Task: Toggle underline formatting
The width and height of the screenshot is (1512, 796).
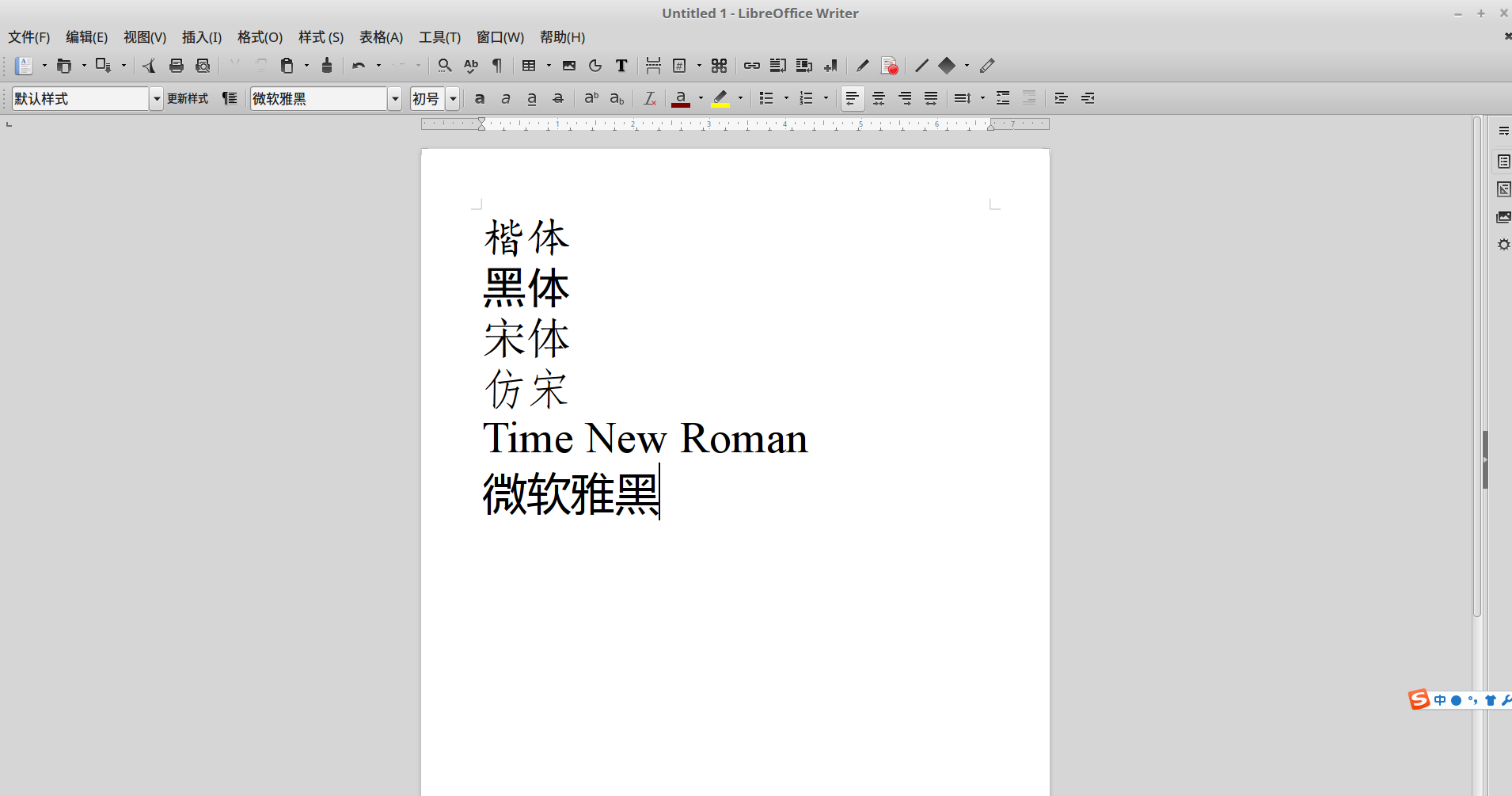Action: (x=532, y=98)
